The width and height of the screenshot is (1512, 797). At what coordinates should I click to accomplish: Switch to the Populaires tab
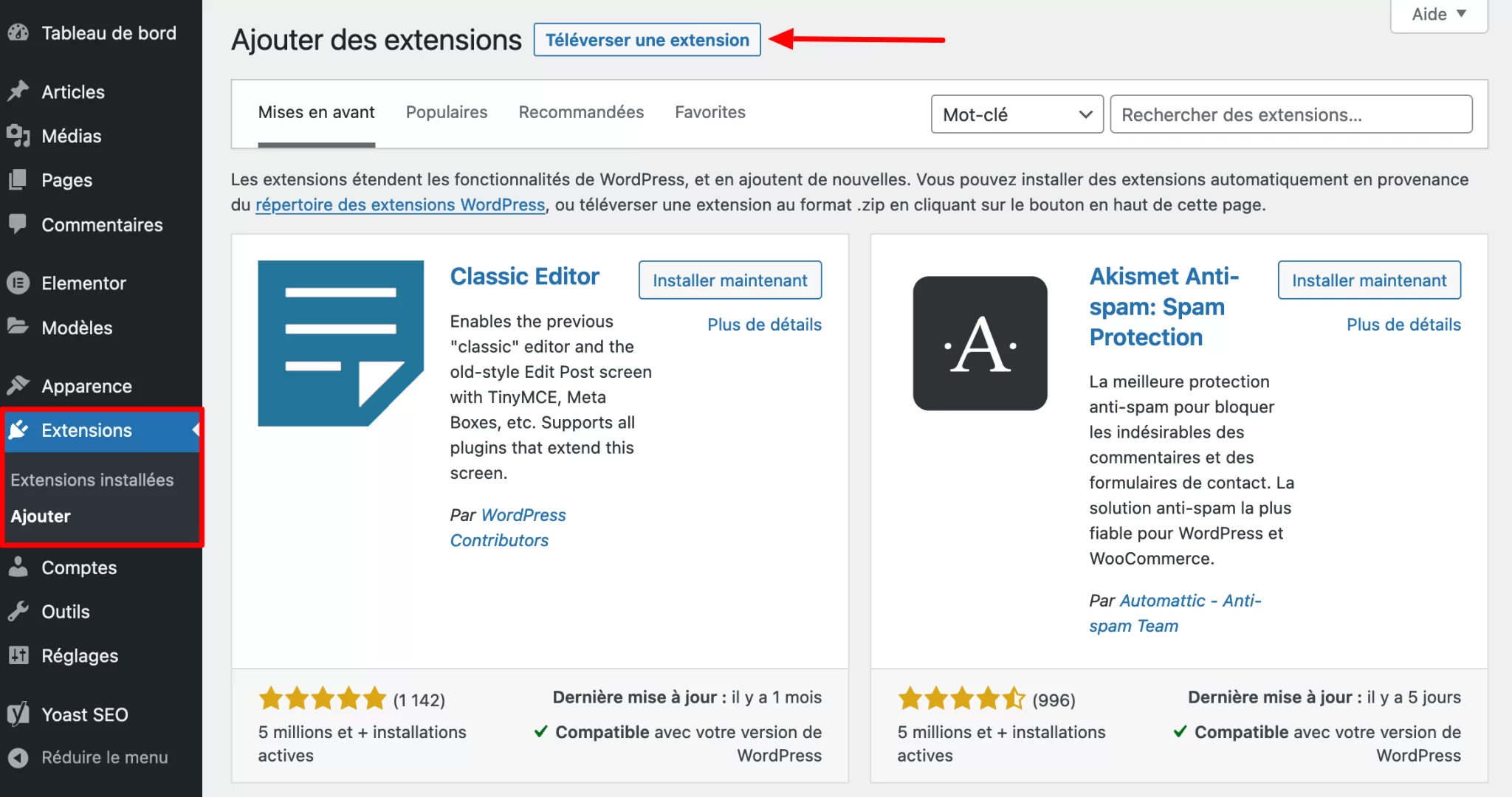click(x=447, y=112)
